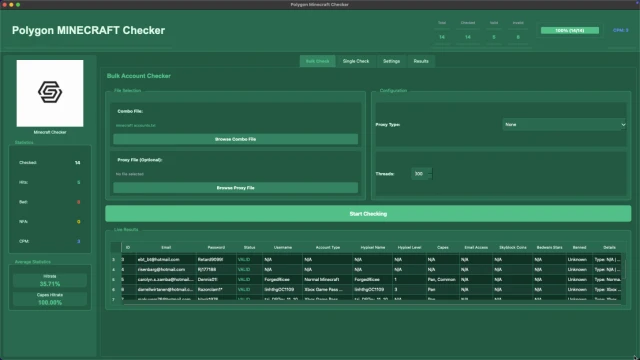This screenshot has height=360, width=640.
Task: Sort by the Email column header
Action: 166,247
